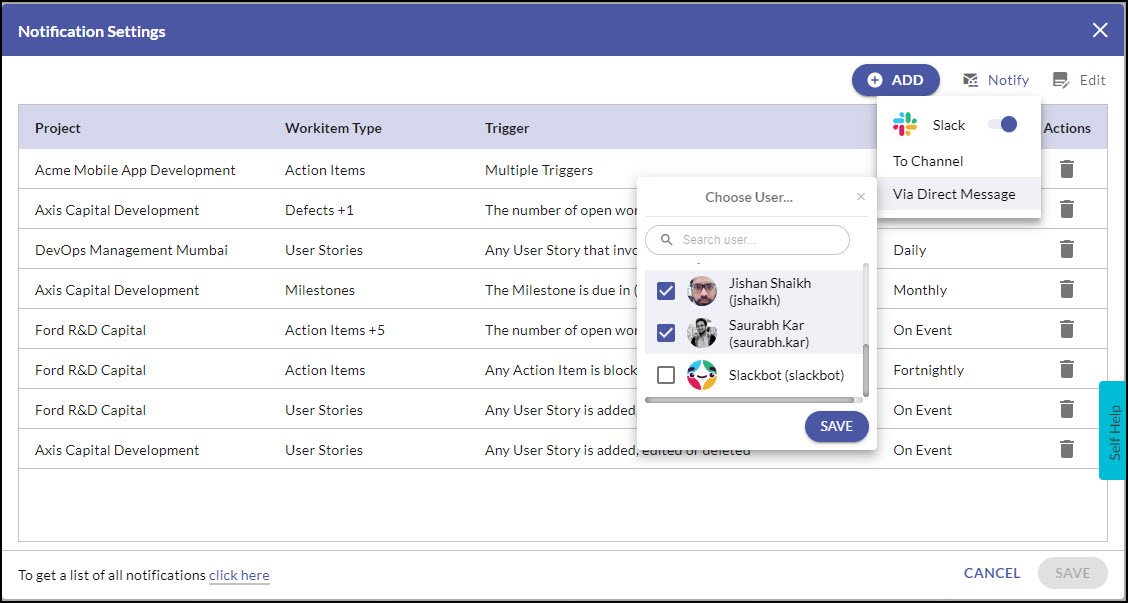Delete the Monthly Milestones notification row
The width and height of the screenshot is (1128, 603).
(x=1067, y=290)
